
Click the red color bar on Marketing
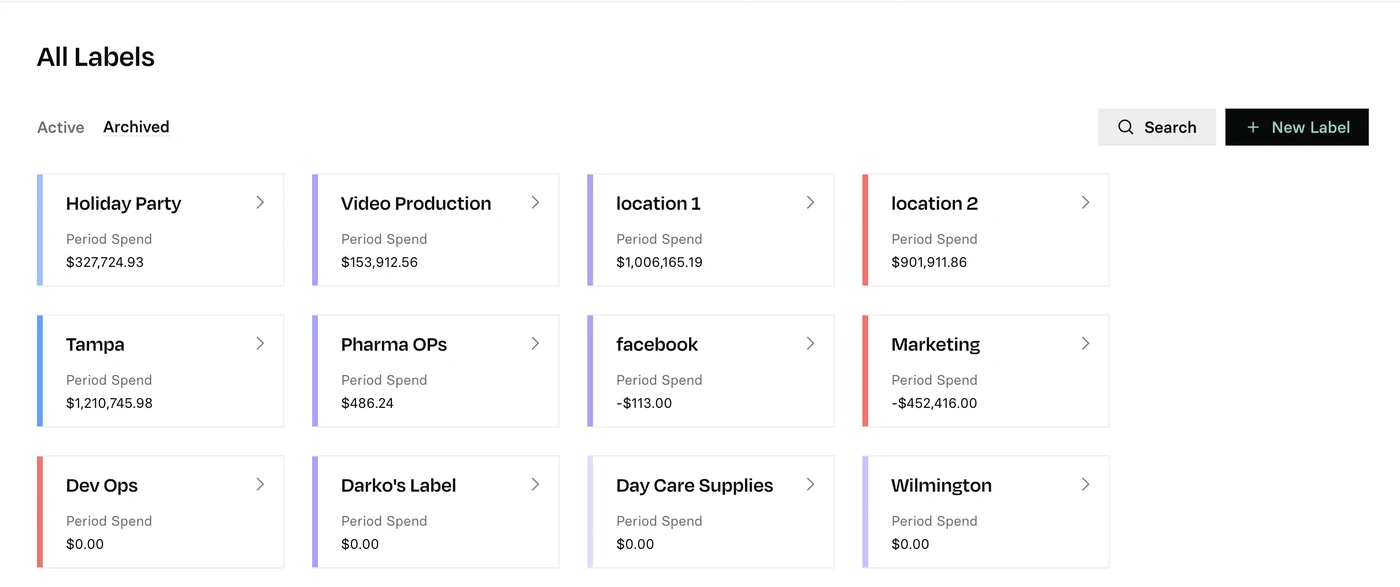865,371
